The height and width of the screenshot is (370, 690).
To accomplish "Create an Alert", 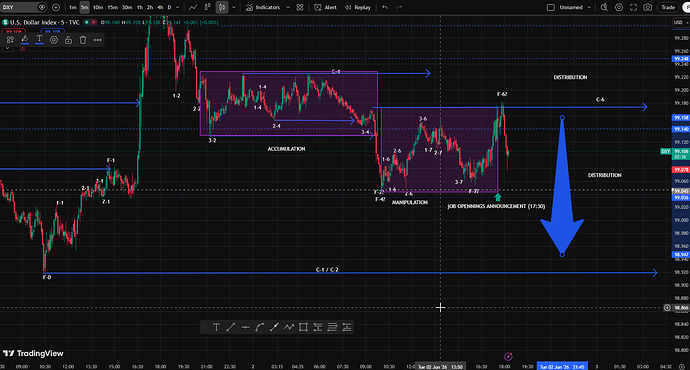I will pos(326,7).
